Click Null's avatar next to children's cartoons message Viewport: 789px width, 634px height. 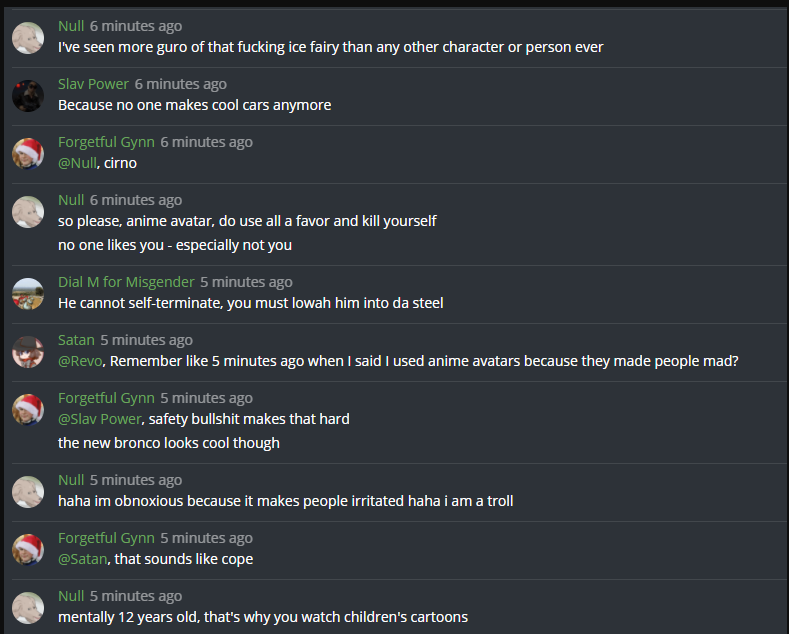(28, 608)
